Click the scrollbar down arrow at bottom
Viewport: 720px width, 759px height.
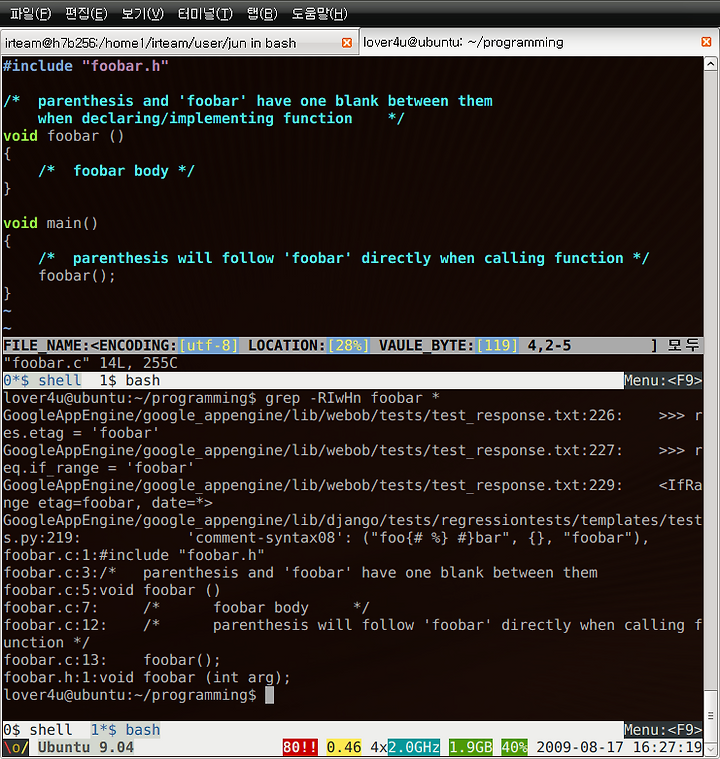pyautogui.click(x=710, y=749)
